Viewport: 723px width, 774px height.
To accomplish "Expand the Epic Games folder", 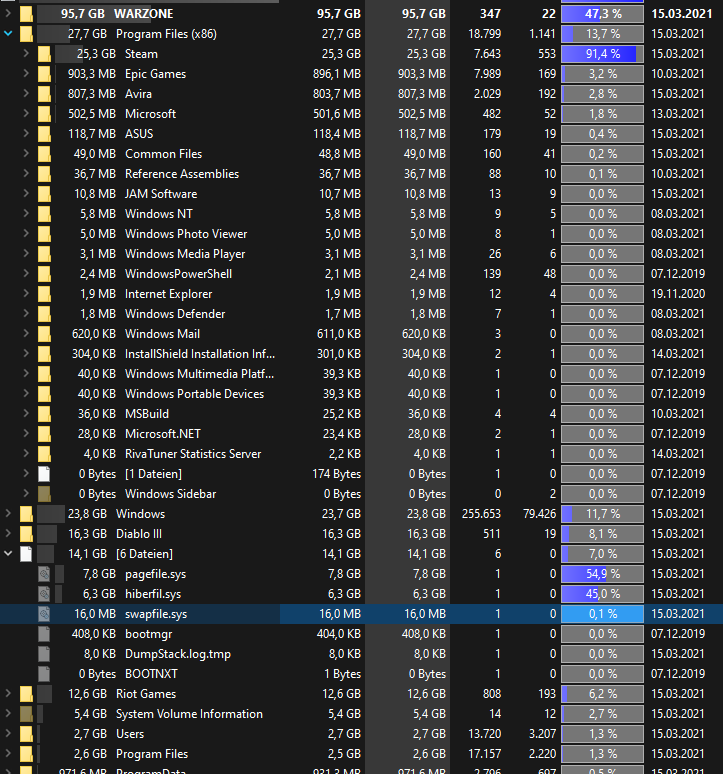I will (26, 74).
